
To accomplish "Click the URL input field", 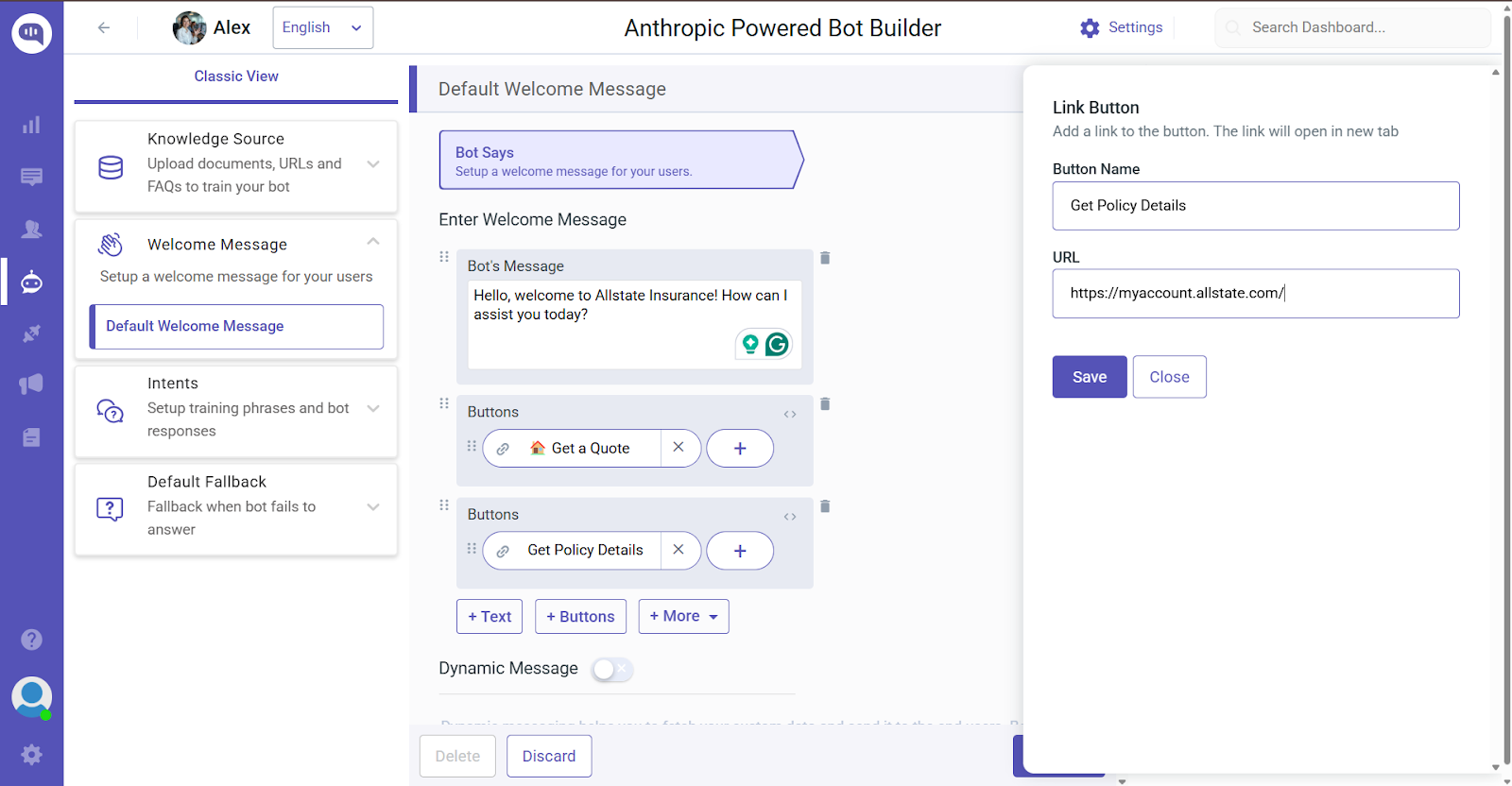I will [x=1256, y=294].
